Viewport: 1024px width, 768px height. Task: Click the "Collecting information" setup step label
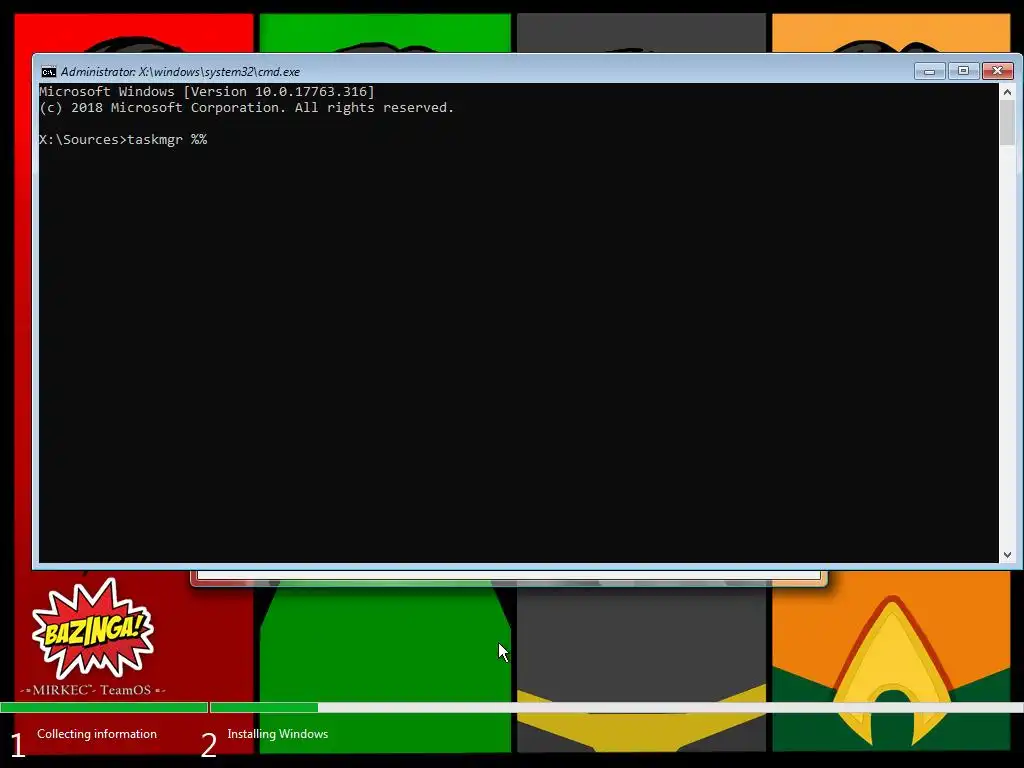97,733
